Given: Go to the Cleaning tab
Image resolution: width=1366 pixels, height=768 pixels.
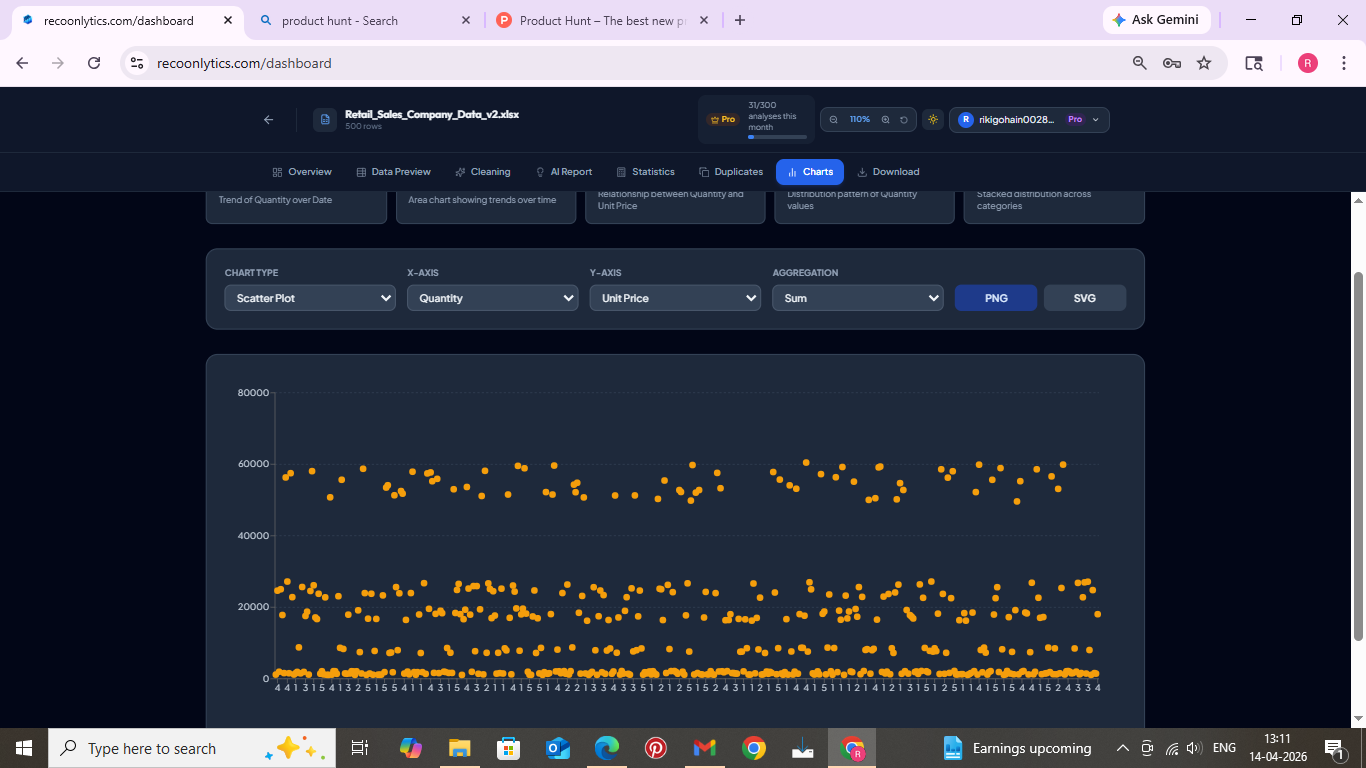Looking at the screenshot, I should point(483,172).
